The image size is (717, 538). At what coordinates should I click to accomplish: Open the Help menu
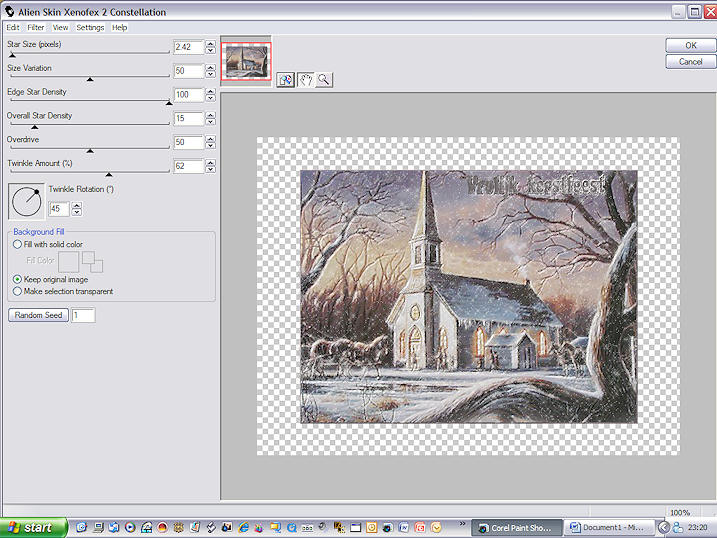pos(119,27)
